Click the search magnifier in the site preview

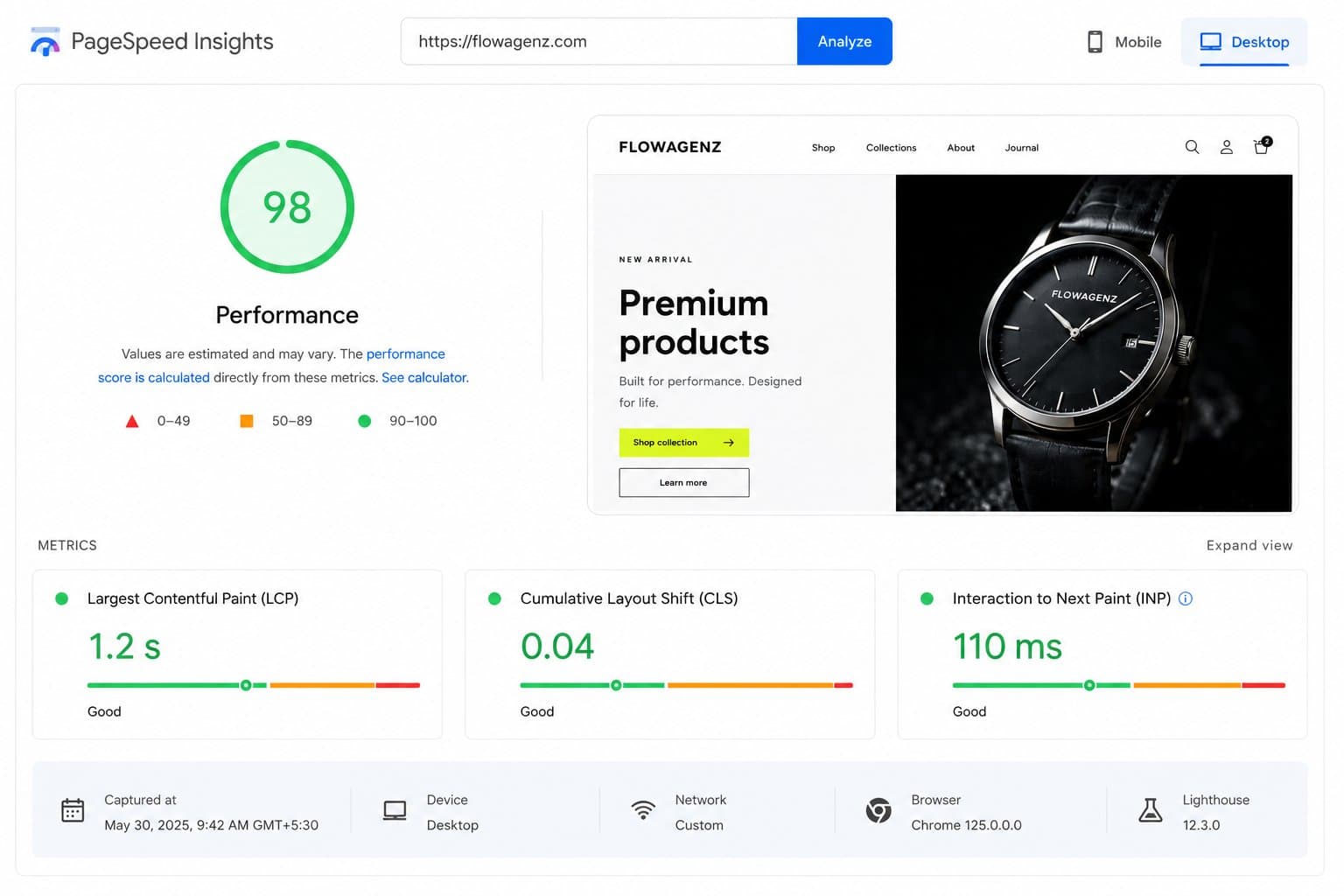(1192, 147)
